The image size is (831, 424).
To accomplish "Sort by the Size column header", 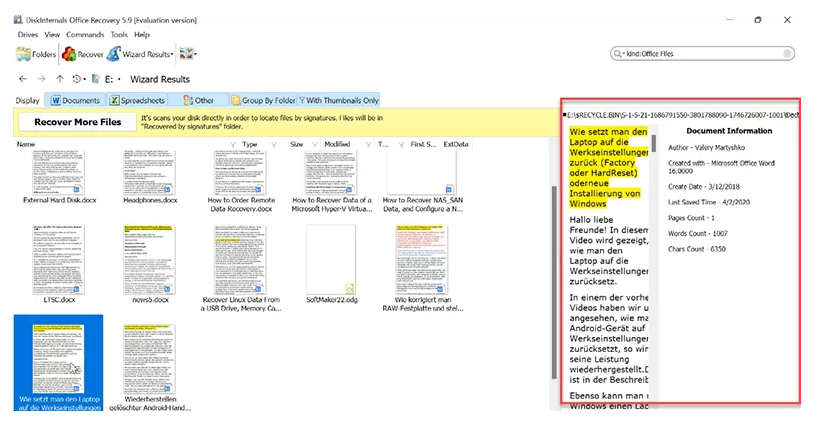I will (297, 144).
